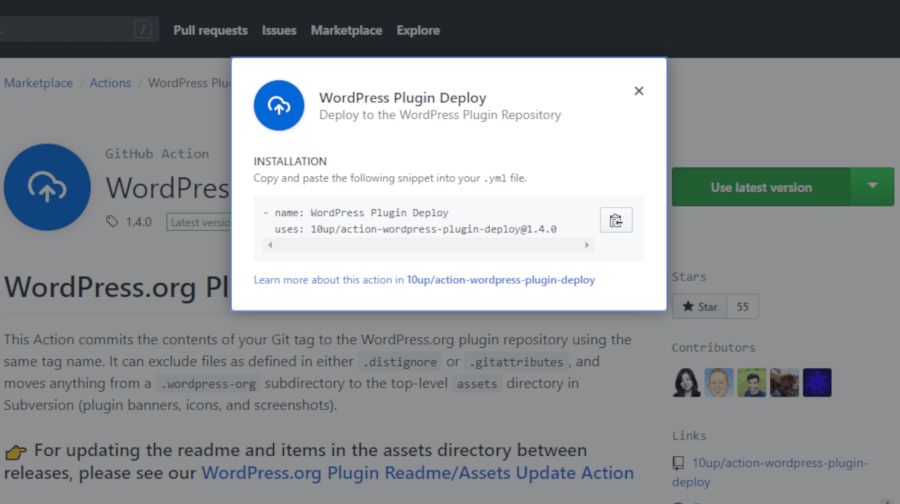900x504 pixels.
Task: Copy the installation snippet to clipboard
Action: (616, 220)
